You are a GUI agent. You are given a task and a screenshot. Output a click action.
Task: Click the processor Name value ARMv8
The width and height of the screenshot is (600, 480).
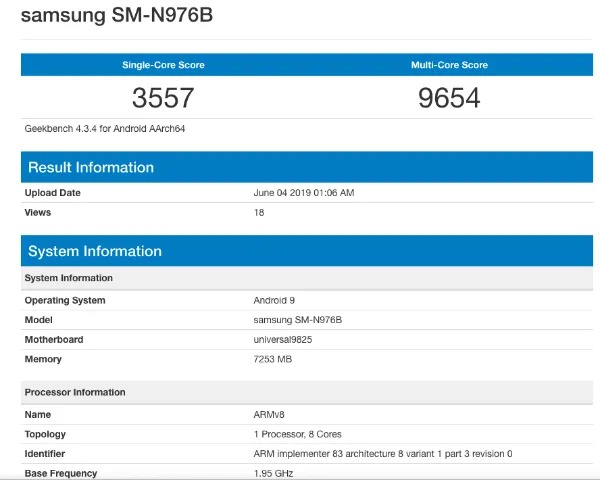269,415
